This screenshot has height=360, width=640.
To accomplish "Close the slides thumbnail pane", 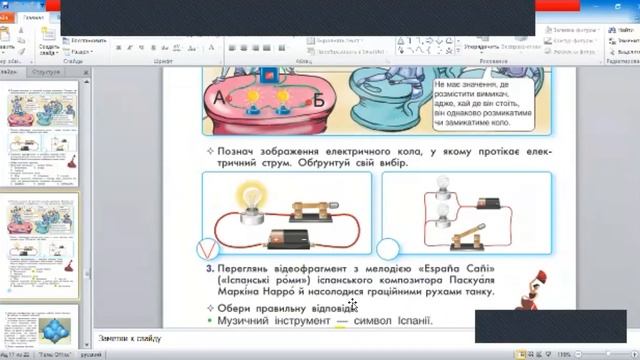I will (86, 72).
